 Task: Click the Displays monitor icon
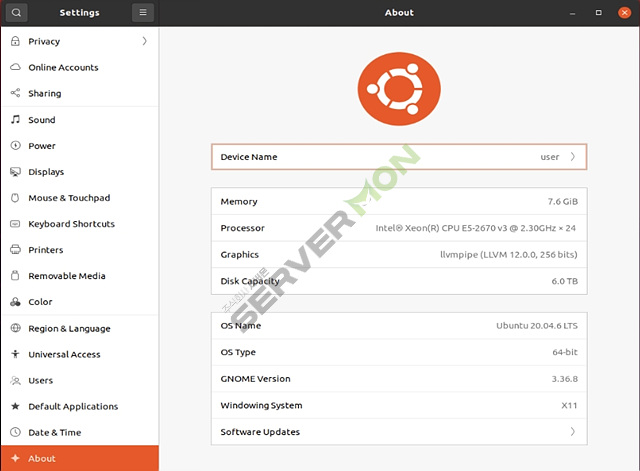[15, 172]
